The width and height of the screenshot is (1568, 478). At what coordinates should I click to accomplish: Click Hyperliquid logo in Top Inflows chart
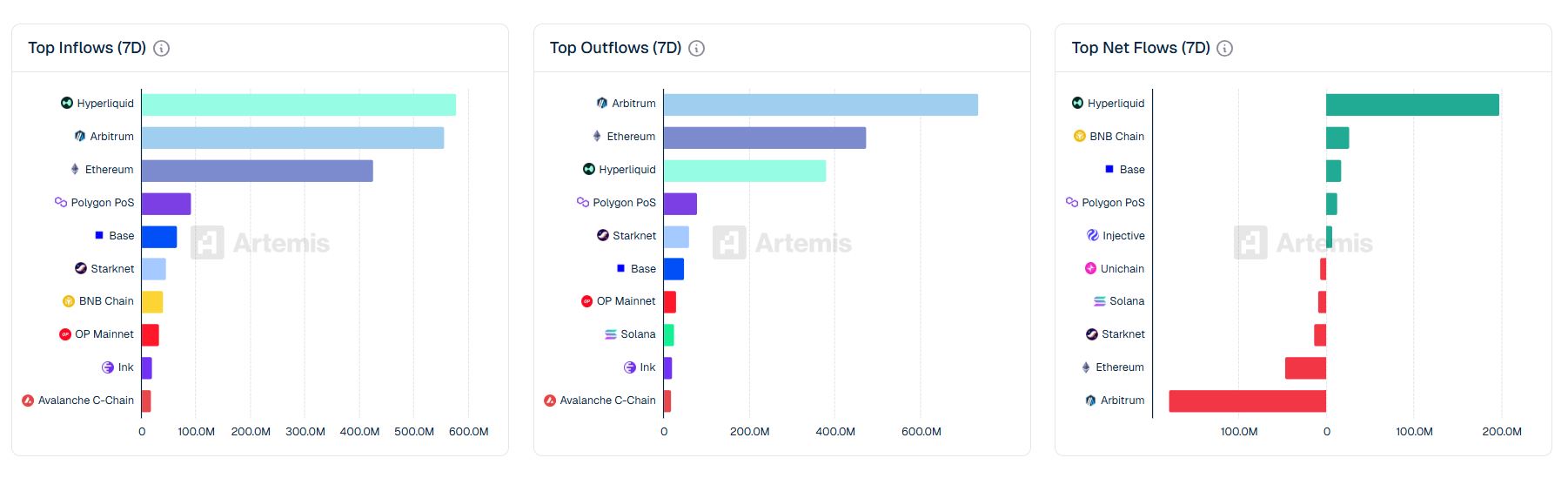[67, 103]
